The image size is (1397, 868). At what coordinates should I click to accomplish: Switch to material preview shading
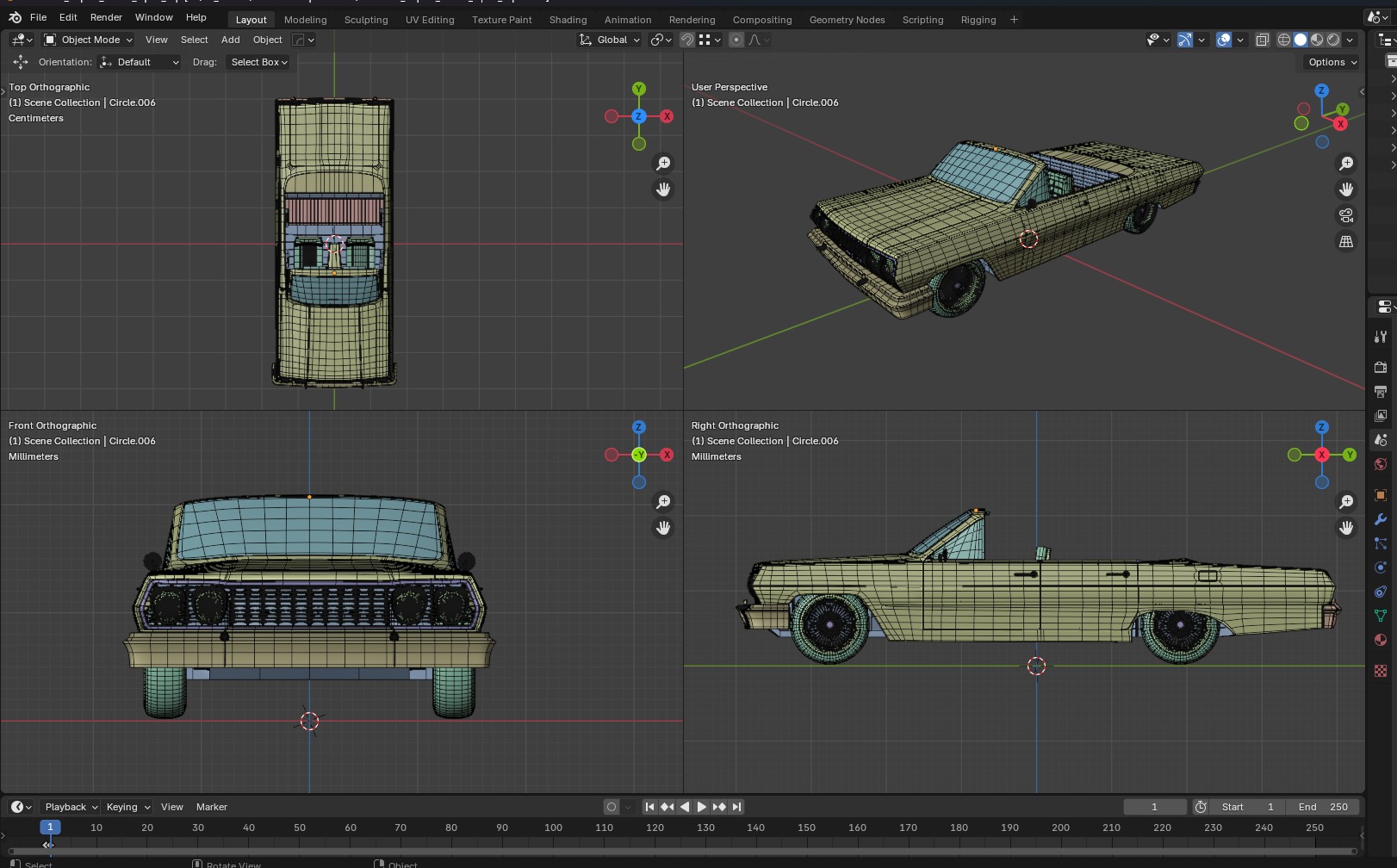coord(1317,40)
